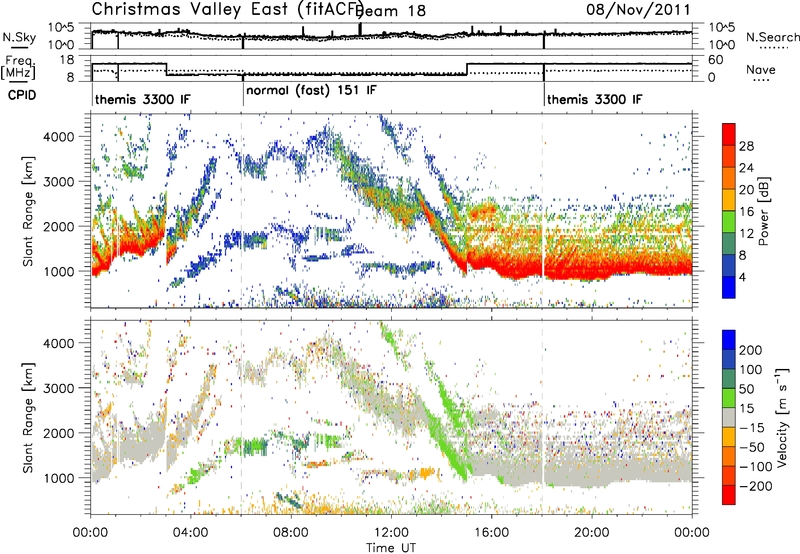Click the light green 15–50 Velocity color bar segment
This screenshot has width=800, height=554.
pos(729,398)
